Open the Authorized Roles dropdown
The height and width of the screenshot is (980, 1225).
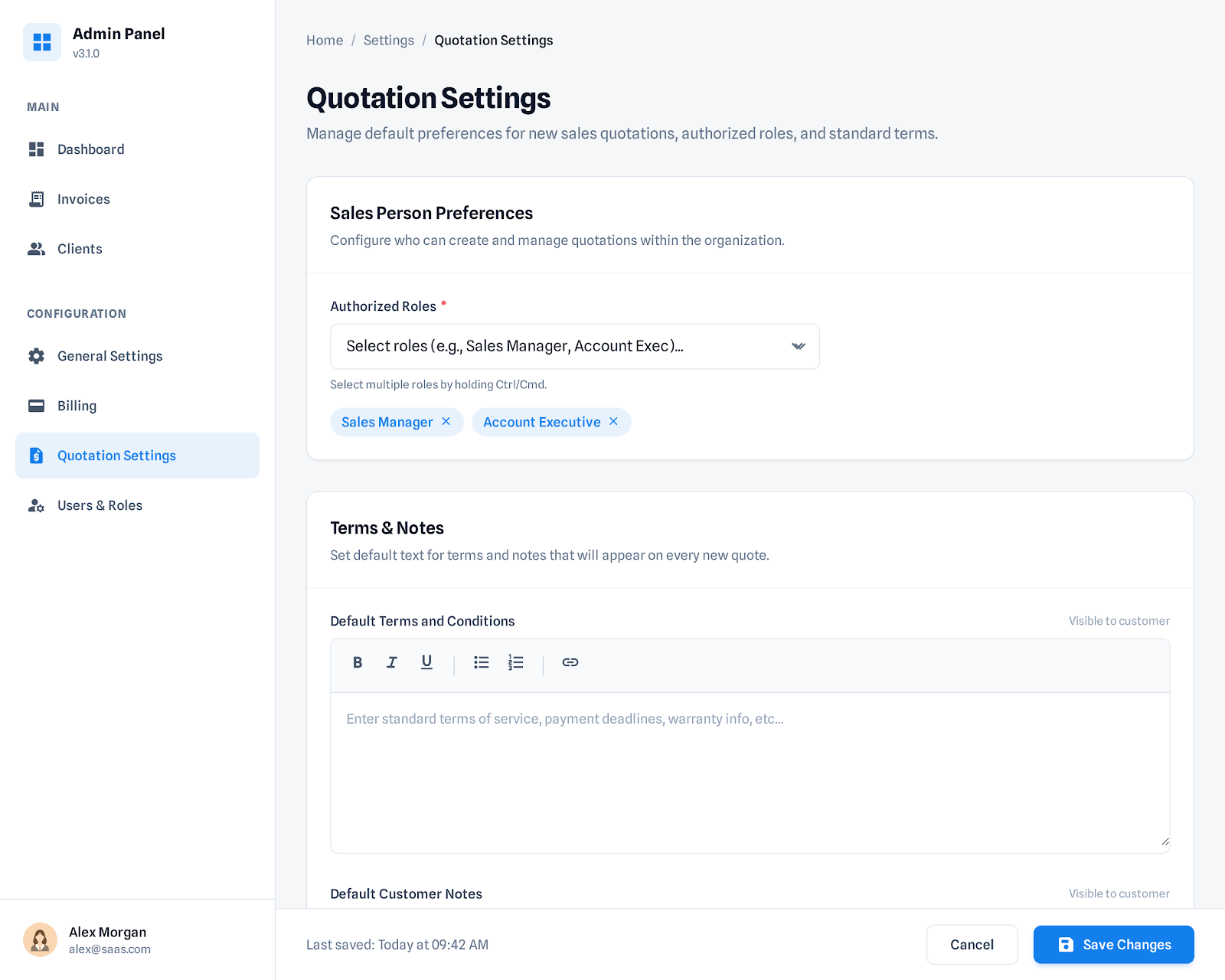click(574, 346)
